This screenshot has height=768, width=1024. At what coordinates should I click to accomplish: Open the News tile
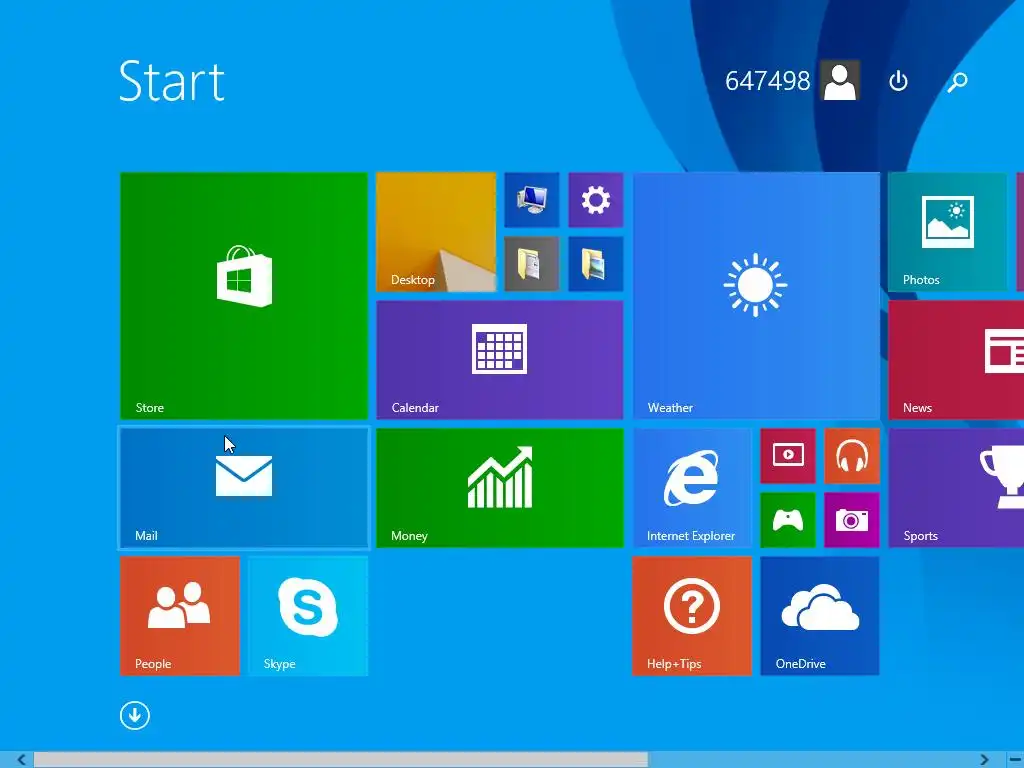956,359
